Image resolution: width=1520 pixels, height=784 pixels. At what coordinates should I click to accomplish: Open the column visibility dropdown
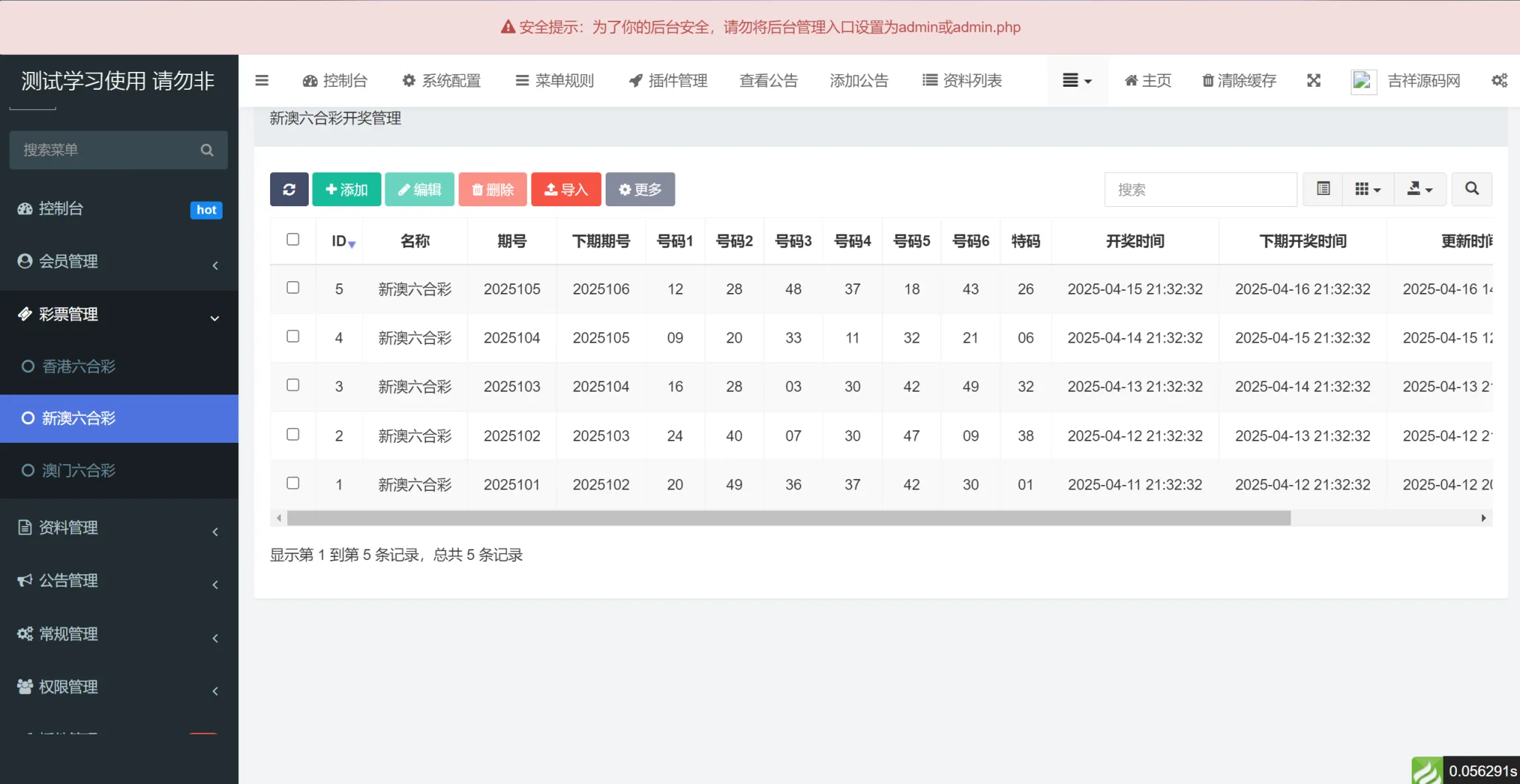click(x=1368, y=189)
